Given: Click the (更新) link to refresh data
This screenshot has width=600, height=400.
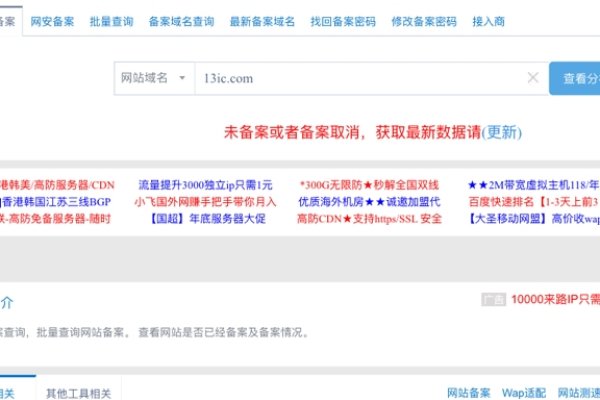Looking at the screenshot, I should point(501,132).
